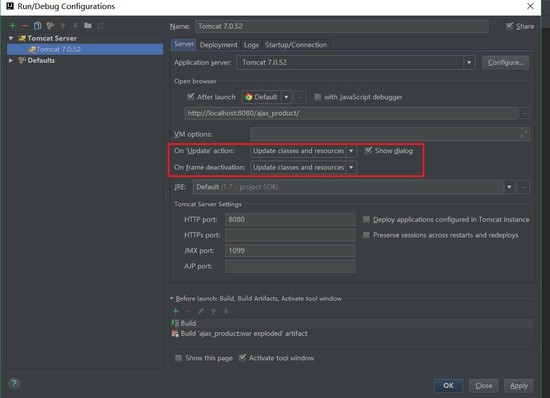This screenshot has width=550, height=398.
Task: Open browse button beside JRE dropdown
Action: click(x=524, y=187)
